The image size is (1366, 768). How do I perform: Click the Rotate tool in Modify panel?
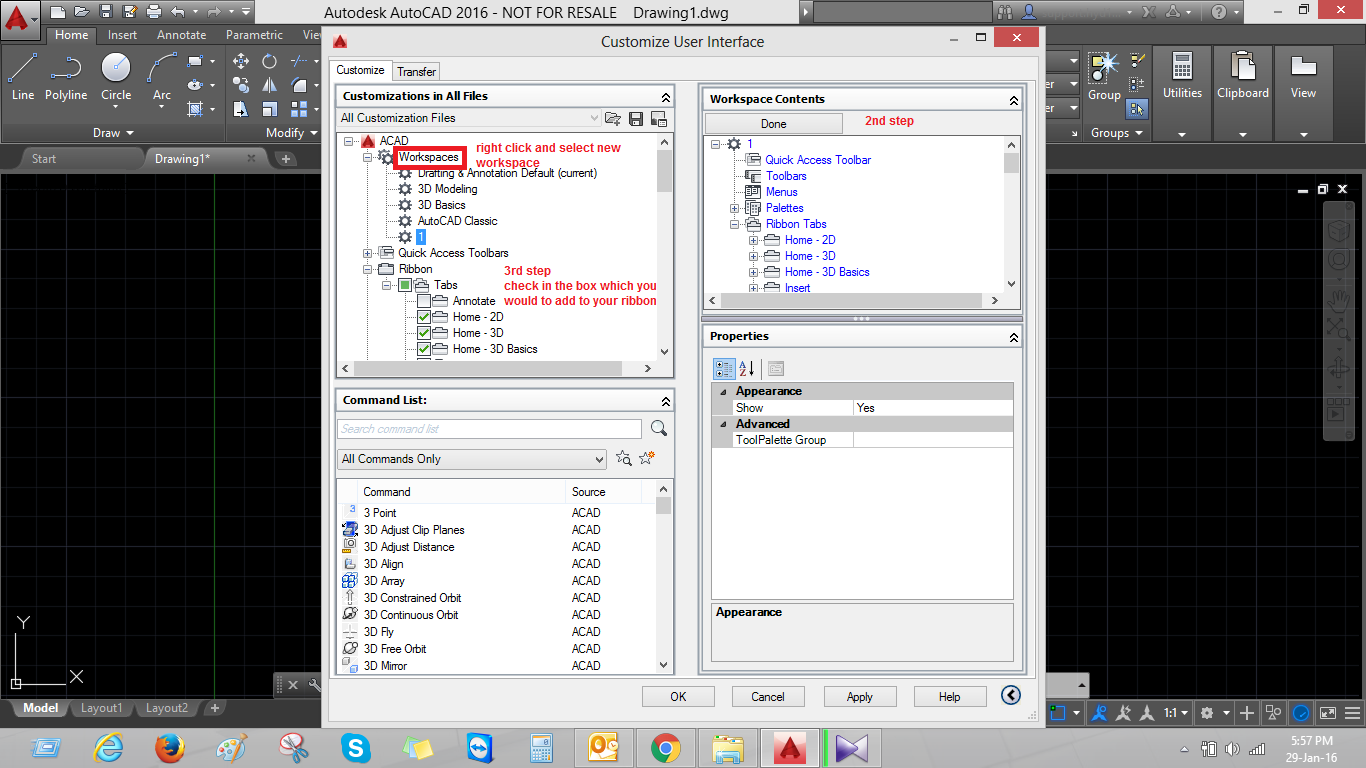click(x=269, y=61)
